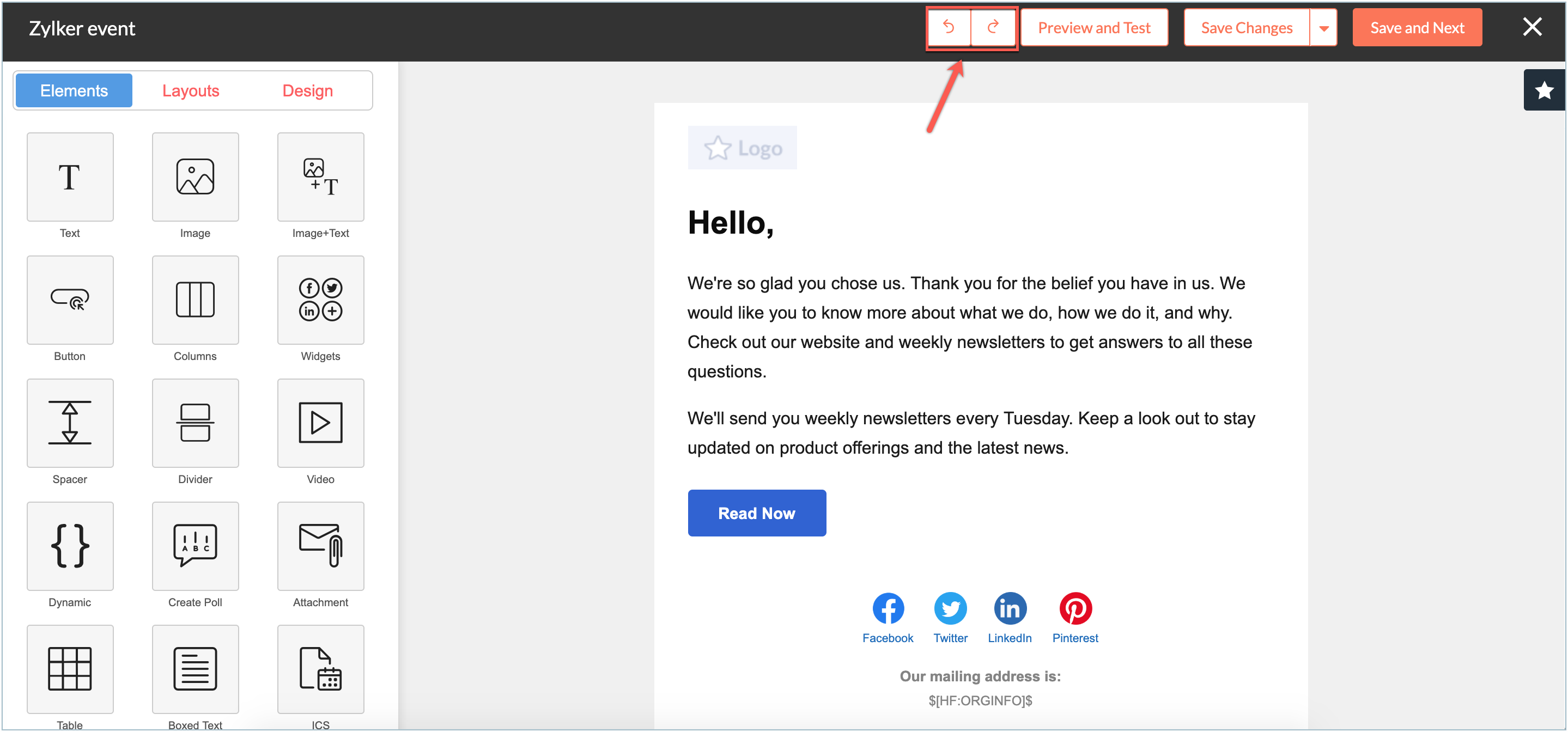Click the blue Read Now button
1568x732 pixels.
pos(757,513)
